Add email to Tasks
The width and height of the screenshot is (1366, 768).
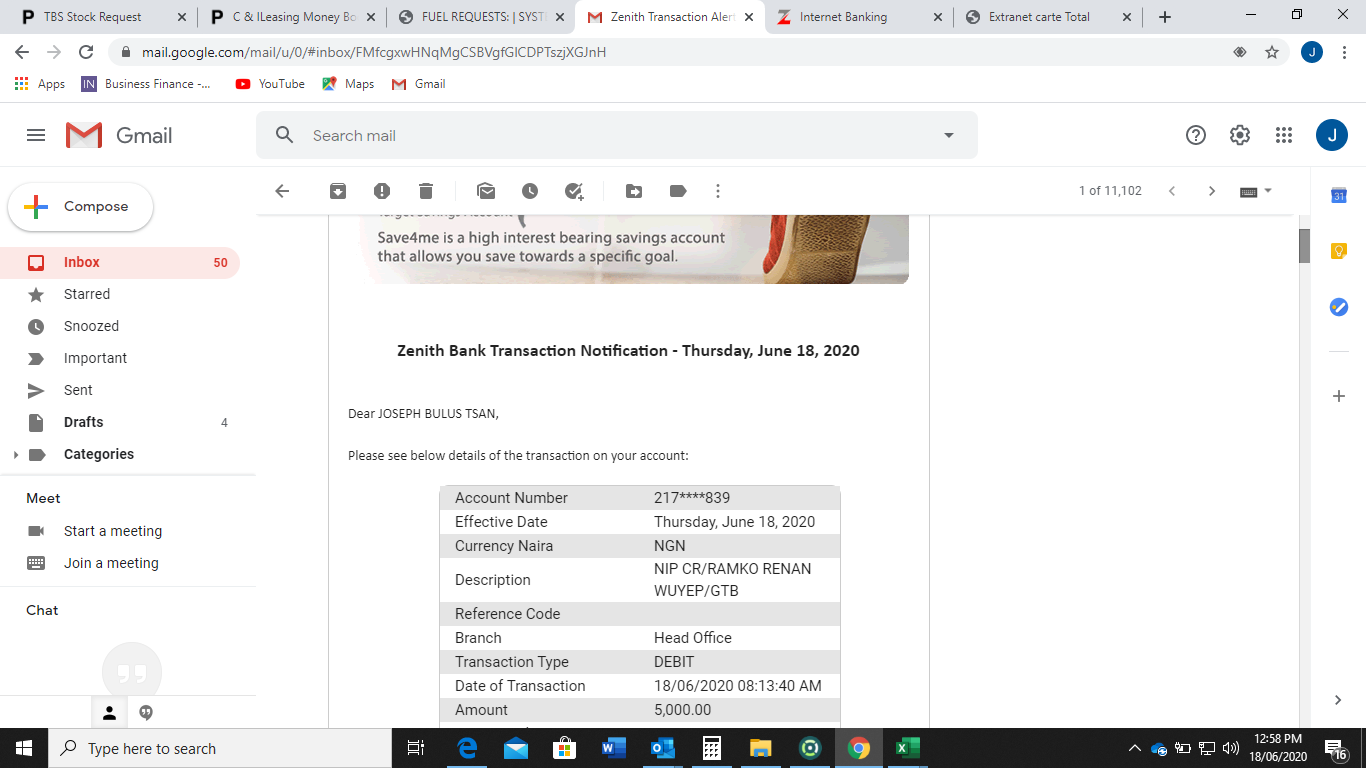pos(574,191)
